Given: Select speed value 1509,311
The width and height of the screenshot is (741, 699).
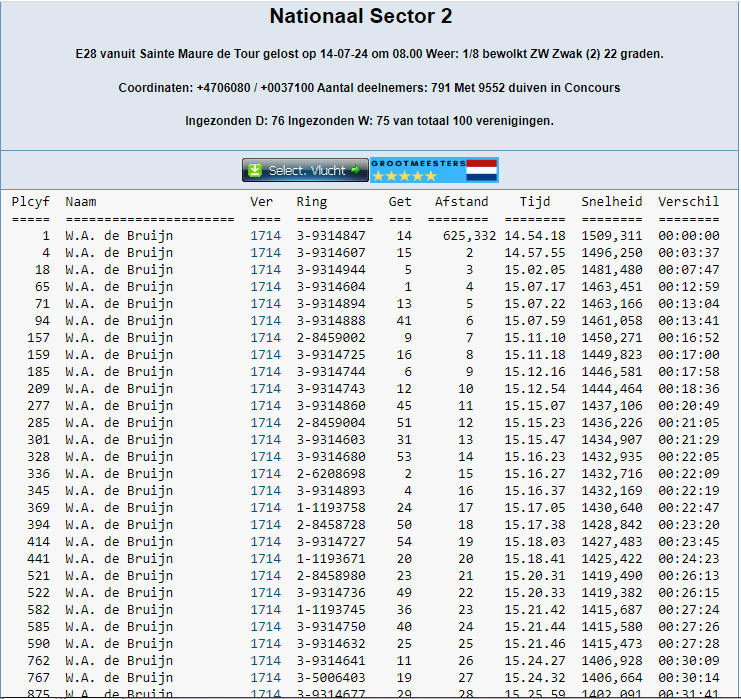Looking at the screenshot, I should pyautogui.click(x=612, y=235).
